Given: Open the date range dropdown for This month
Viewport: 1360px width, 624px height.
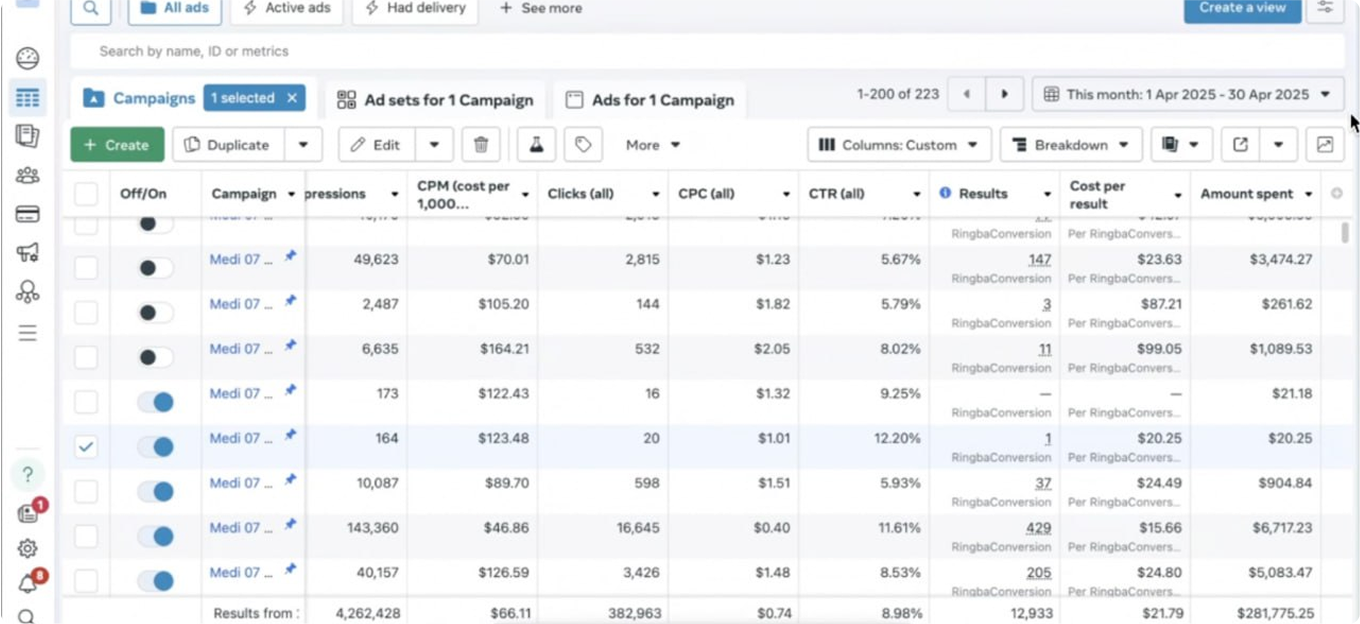Looking at the screenshot, I should 1188,94.
